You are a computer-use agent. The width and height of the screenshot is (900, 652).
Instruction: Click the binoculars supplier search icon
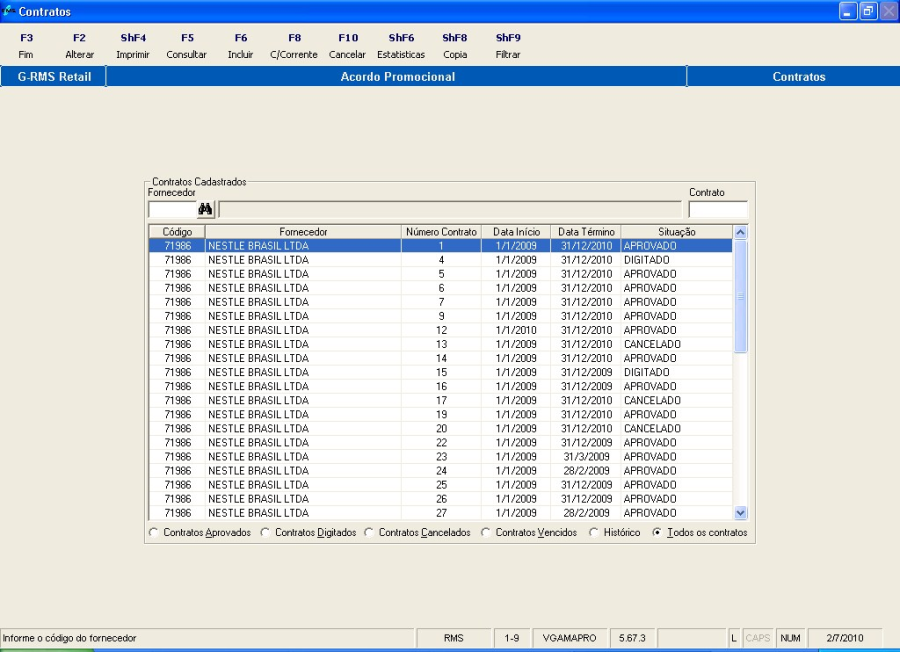click(x=205, y=209)
